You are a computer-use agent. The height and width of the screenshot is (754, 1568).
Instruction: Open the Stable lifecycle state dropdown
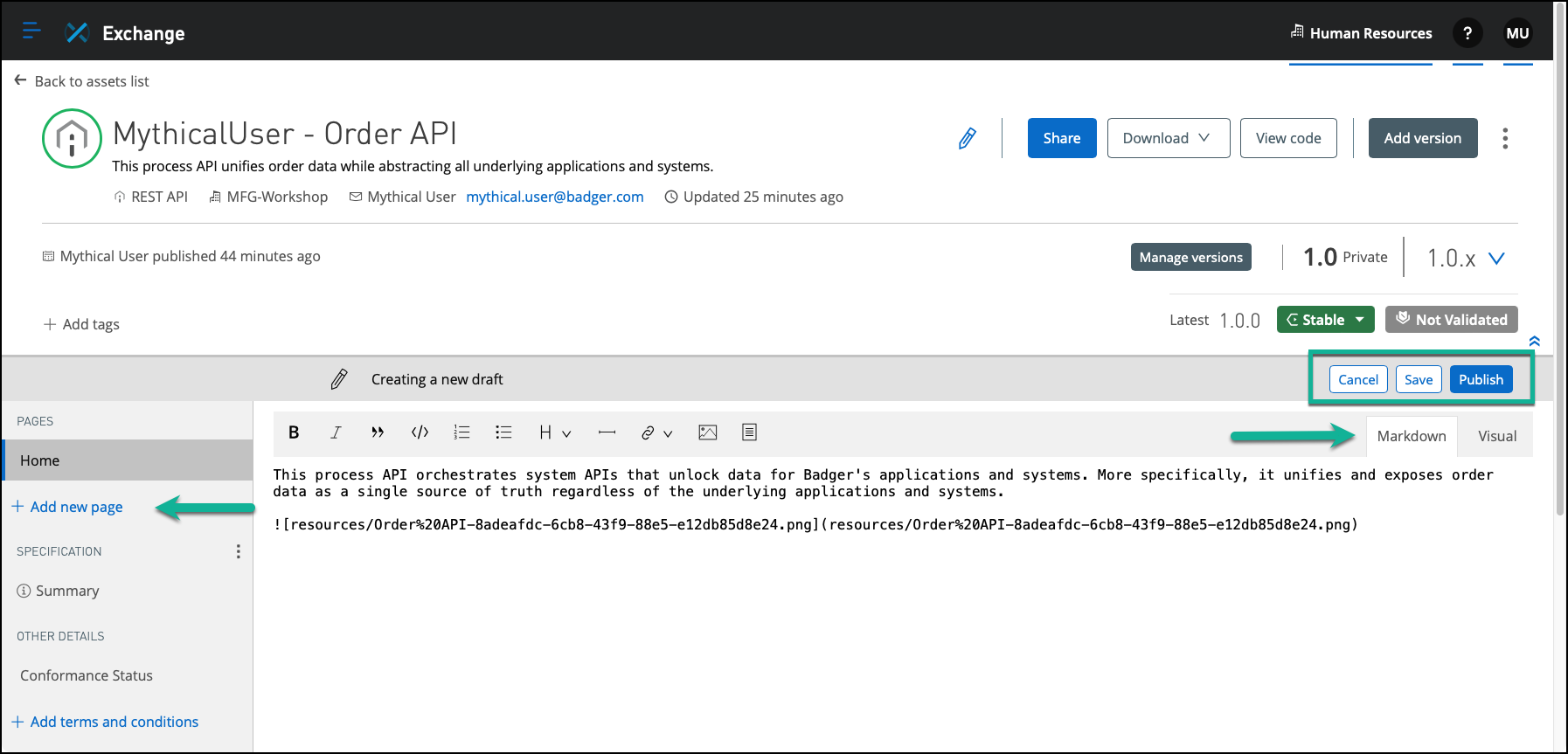point(1325,320)
